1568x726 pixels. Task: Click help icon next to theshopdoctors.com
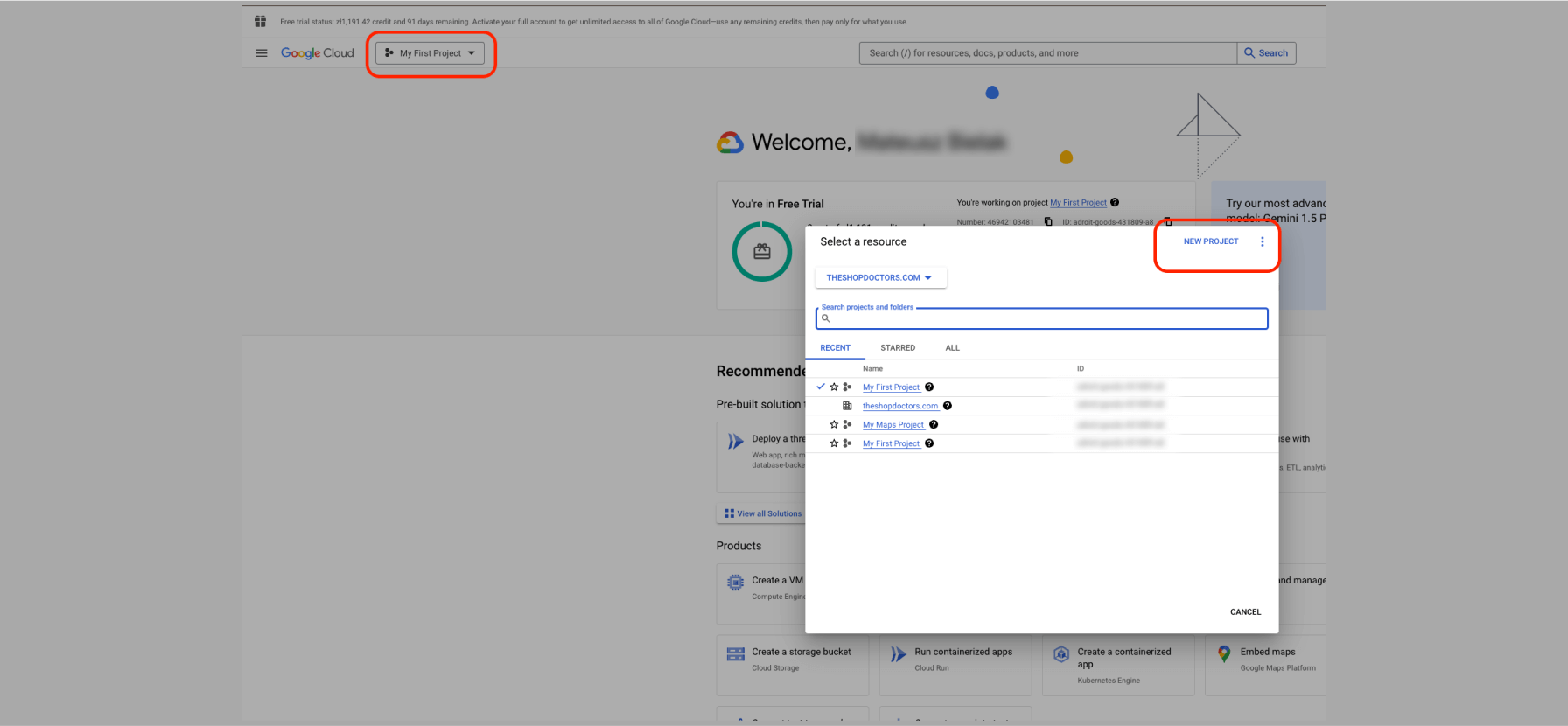948,406
